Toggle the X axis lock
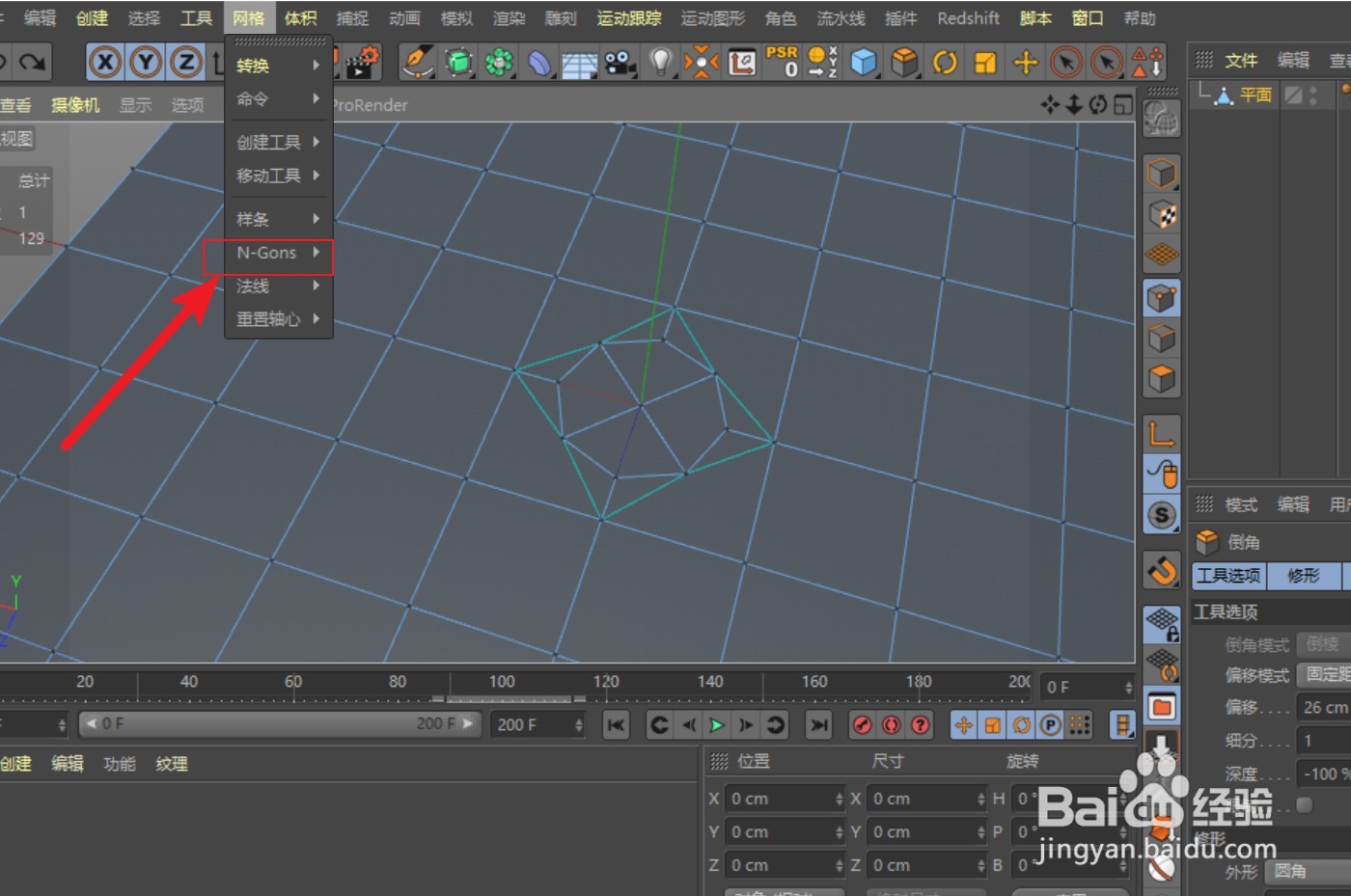The image size is (1351, 896). (105, 63)
